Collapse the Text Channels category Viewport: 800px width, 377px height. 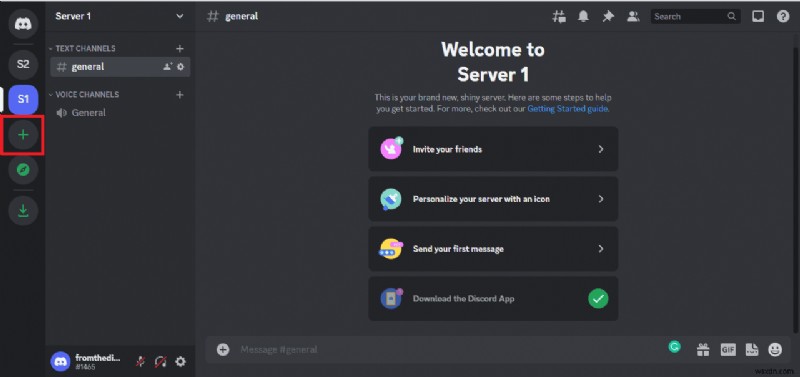(x=82, y=48)
